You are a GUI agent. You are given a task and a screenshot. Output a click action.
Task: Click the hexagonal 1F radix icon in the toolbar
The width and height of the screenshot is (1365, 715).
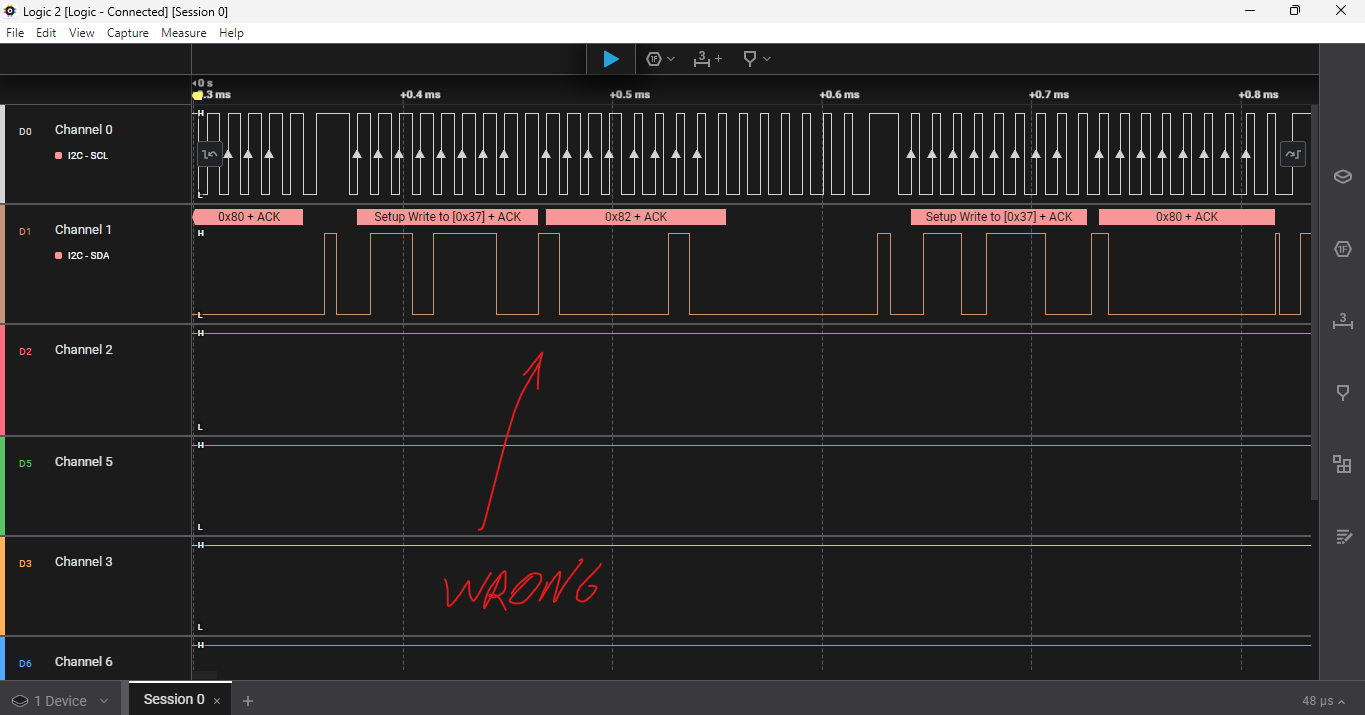pyautogui.click(x=655, y=59)
